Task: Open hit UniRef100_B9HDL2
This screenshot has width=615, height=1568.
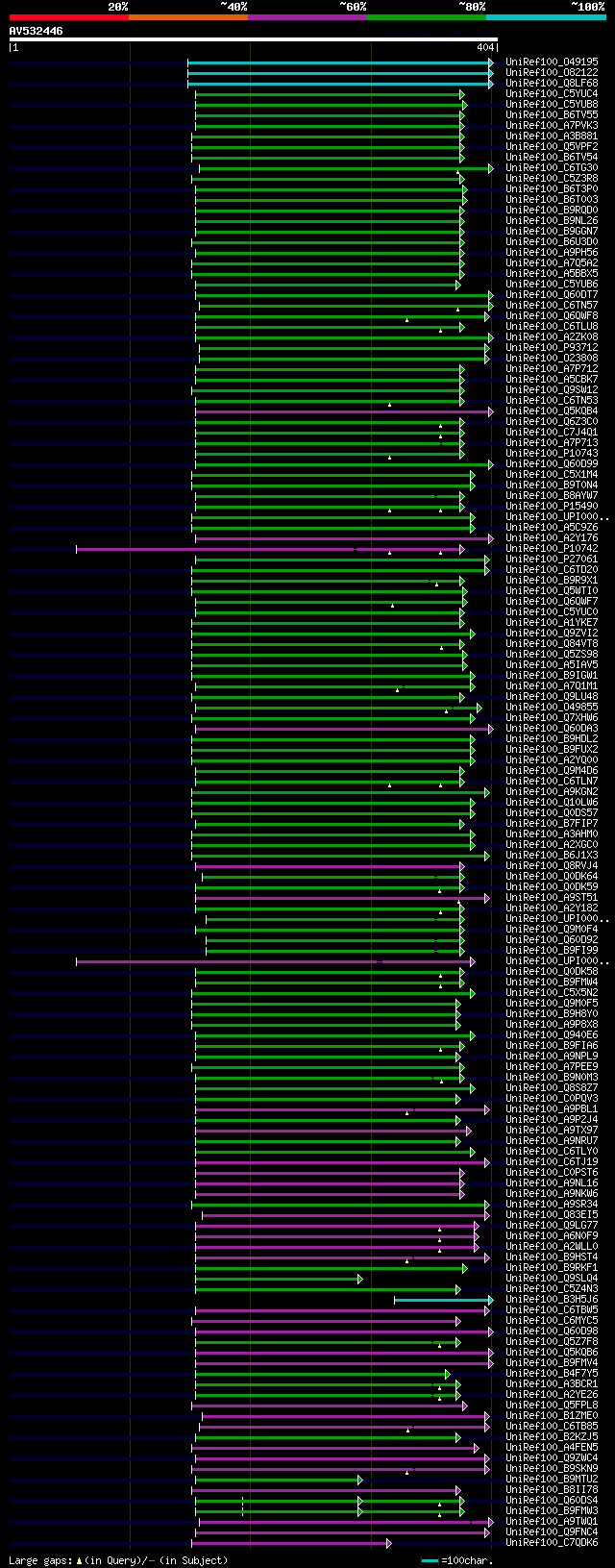Action: [x=552, y=739]
